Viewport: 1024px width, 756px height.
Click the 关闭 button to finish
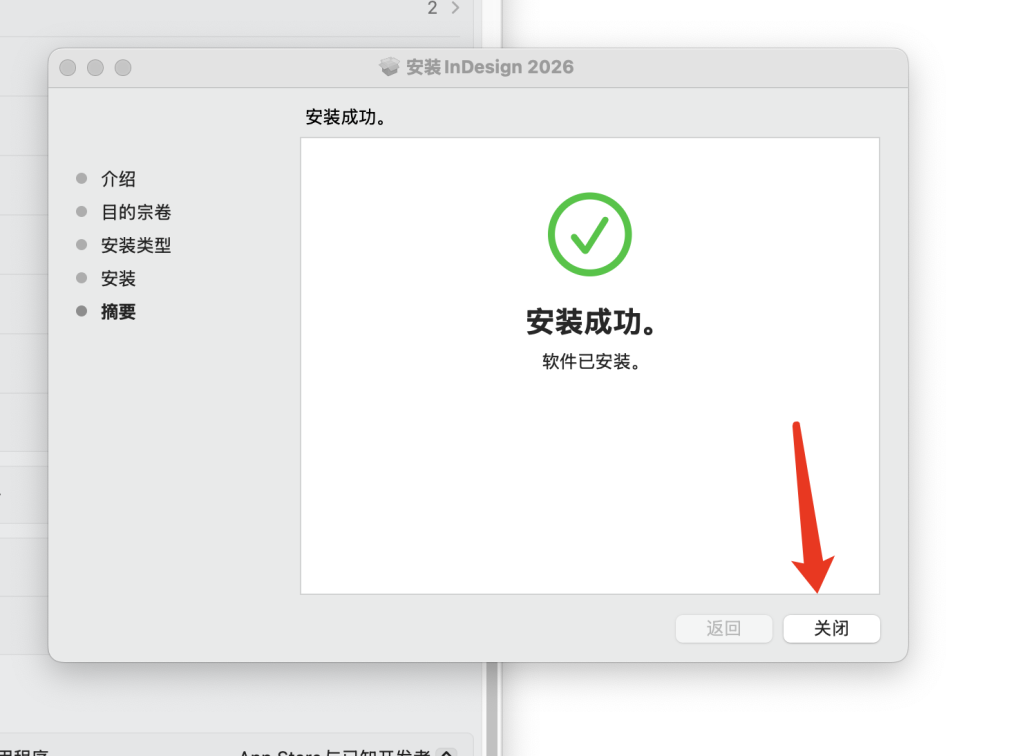point(831,629)
